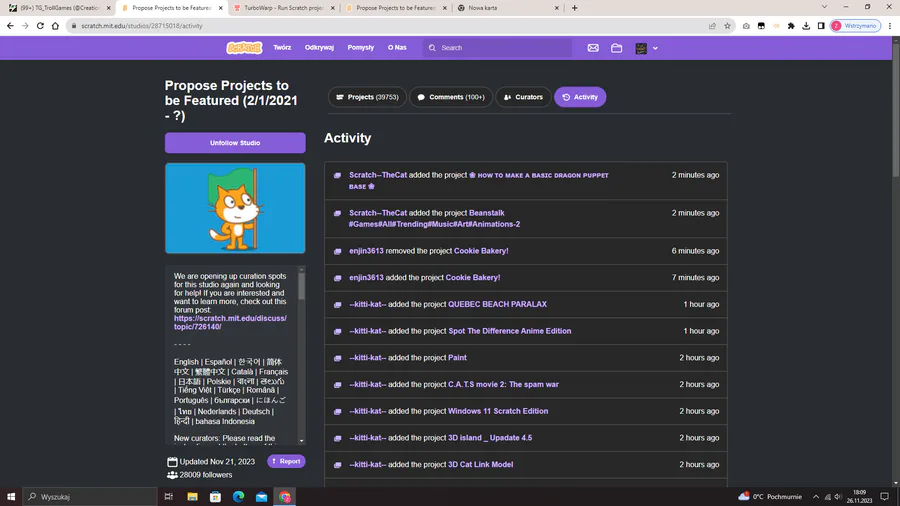
Task: Click the studio thumbnail with Scratch Cat
Action: coord(235,208)
